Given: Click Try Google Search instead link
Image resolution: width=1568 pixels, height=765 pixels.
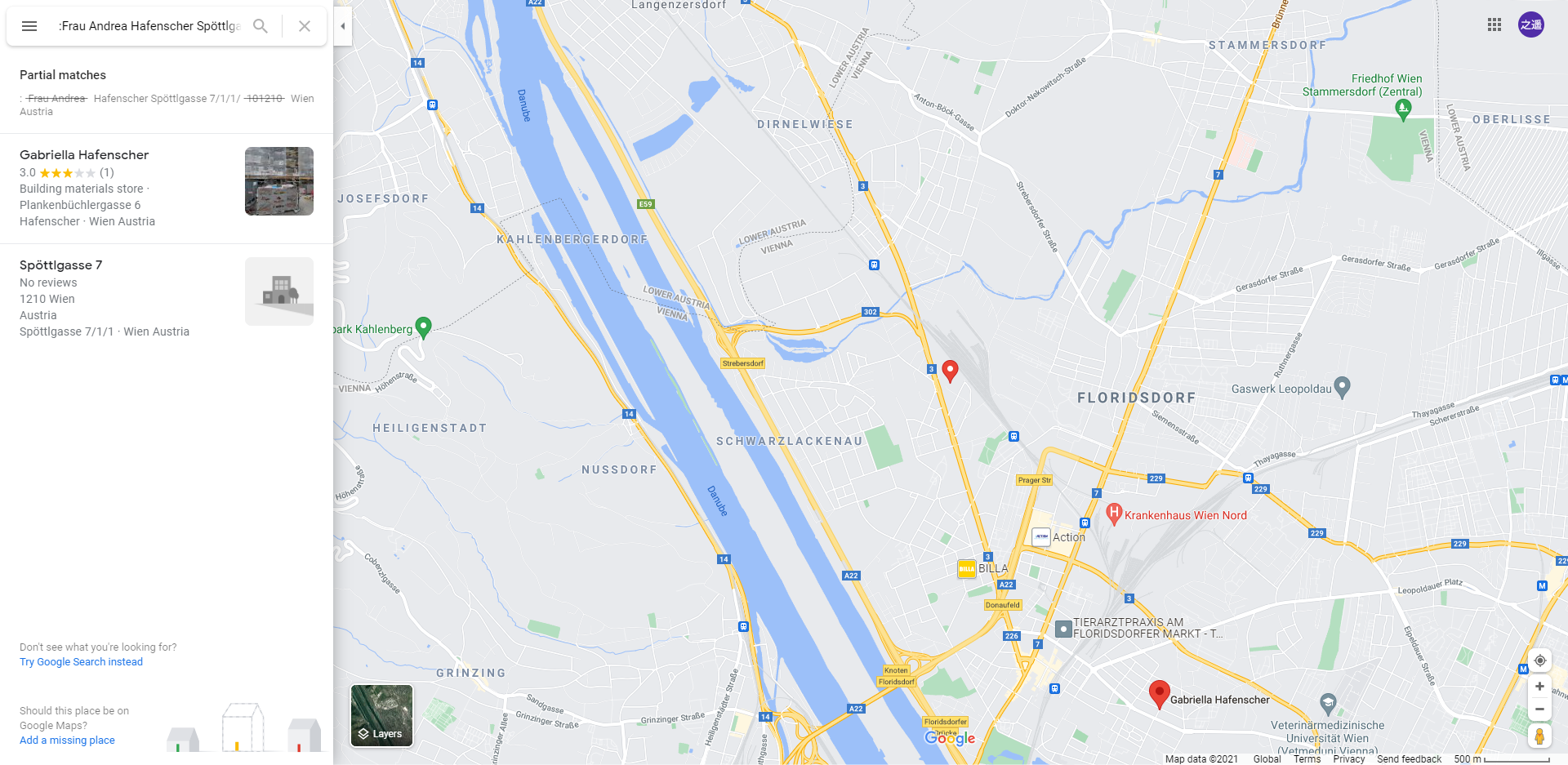Looking at the screenshot, I should pyautogui.click(x=81, y=662).
